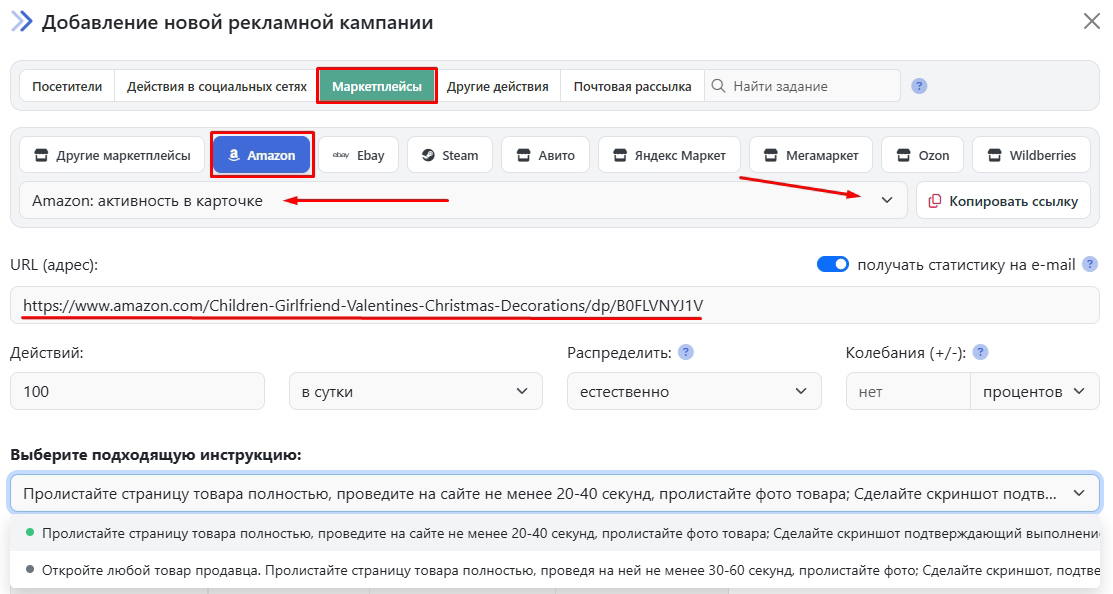
Task: Click the help icon beside the search field
Action: point(919,86)
